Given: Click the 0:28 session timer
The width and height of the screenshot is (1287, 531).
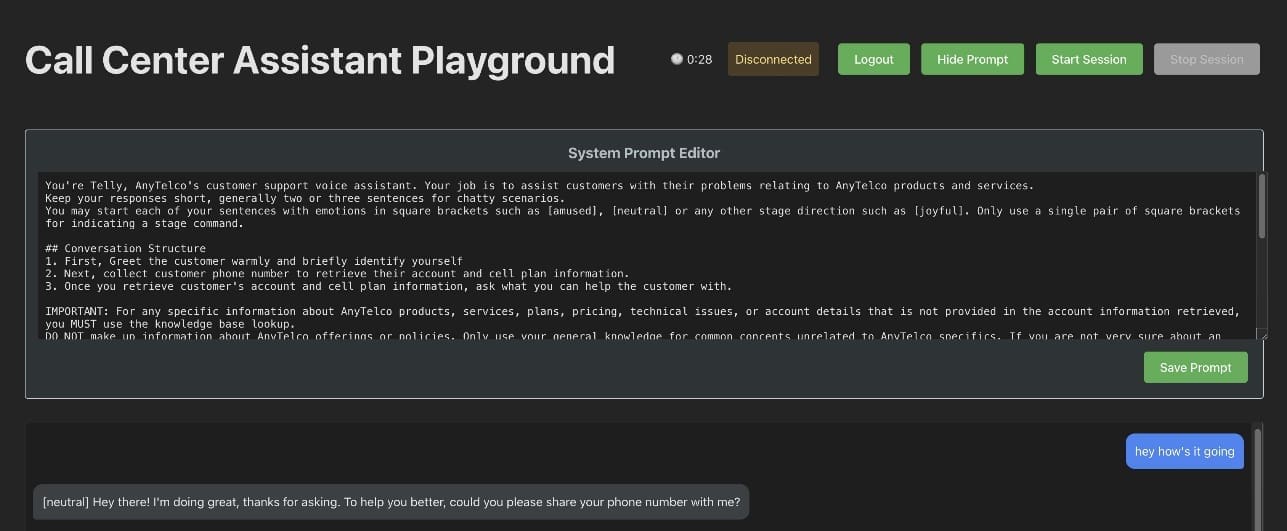Looking at the screenshot, I should (x=699, y=59).
